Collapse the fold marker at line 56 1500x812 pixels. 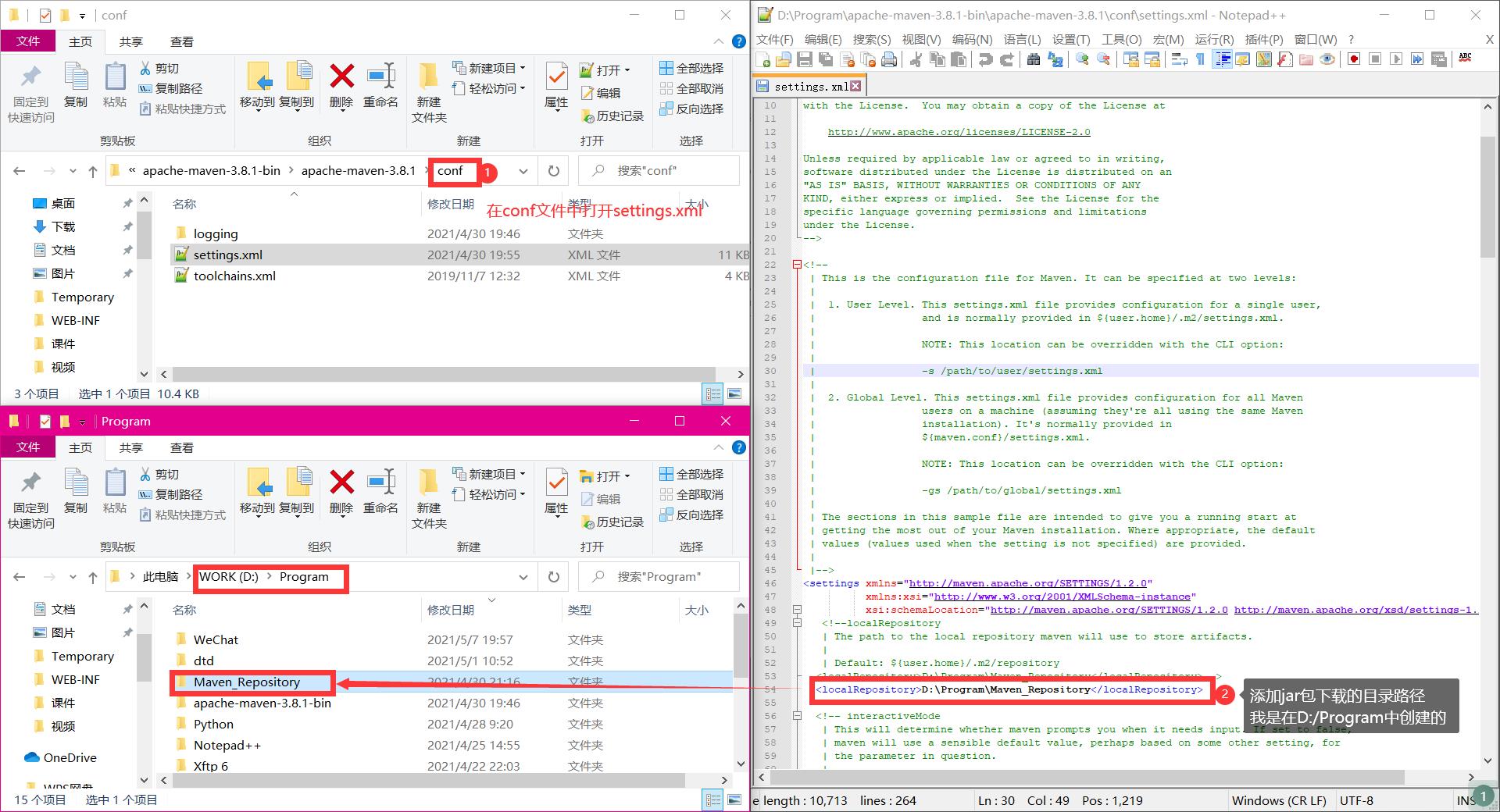[x=797, y=716]
